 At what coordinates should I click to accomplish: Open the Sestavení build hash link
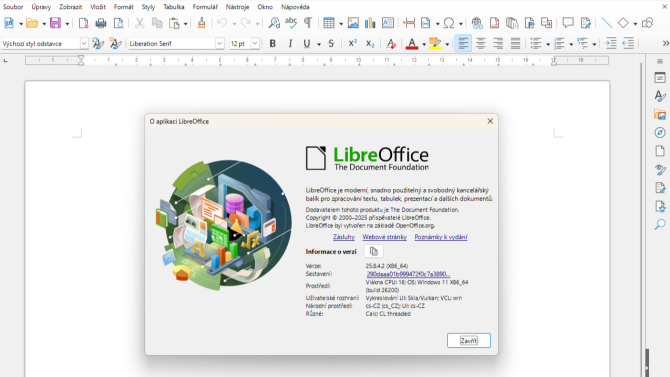[x=408, y=274]
